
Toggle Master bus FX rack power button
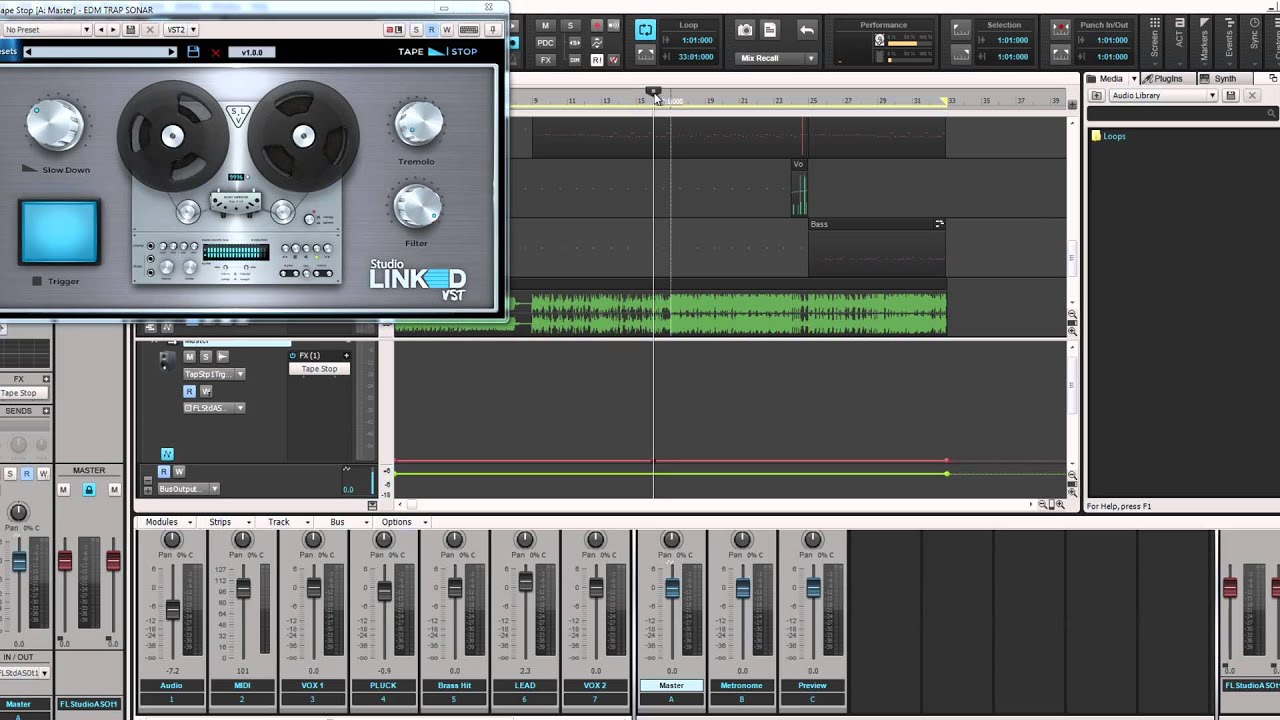(x=292, y=356)
